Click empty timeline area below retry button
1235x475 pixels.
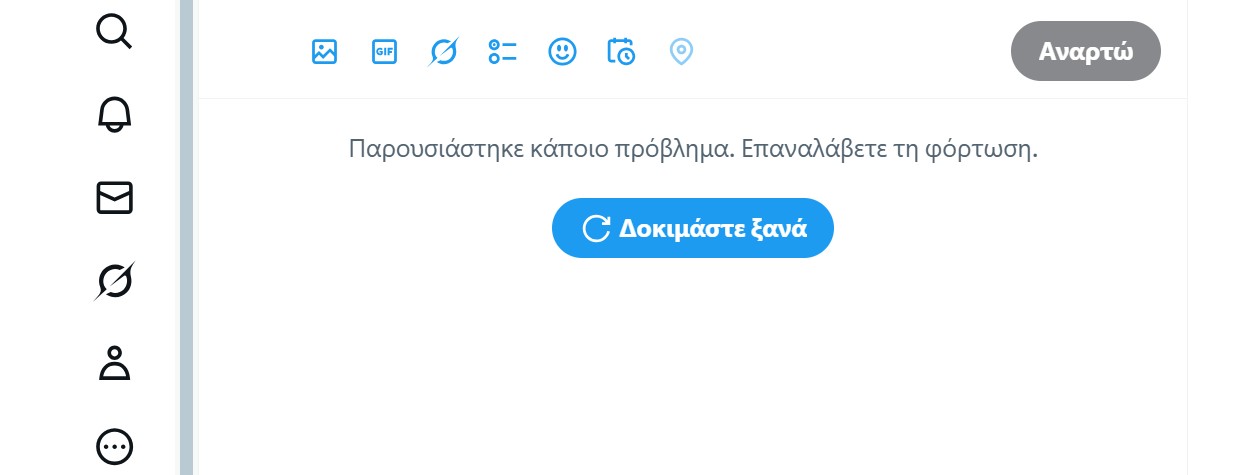point(693,370)
